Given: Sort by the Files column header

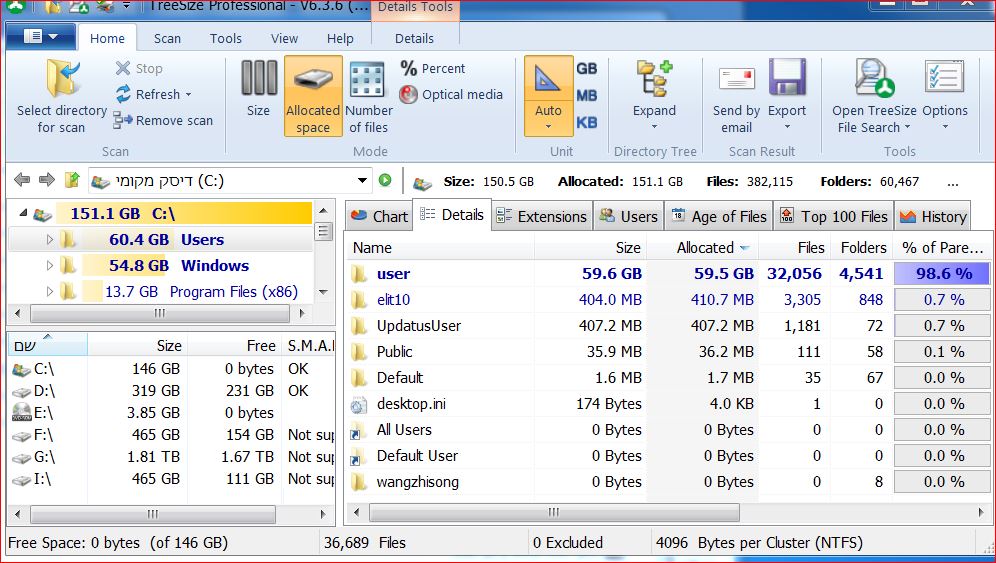Looking at the screenshot, I should coord(795,247).
